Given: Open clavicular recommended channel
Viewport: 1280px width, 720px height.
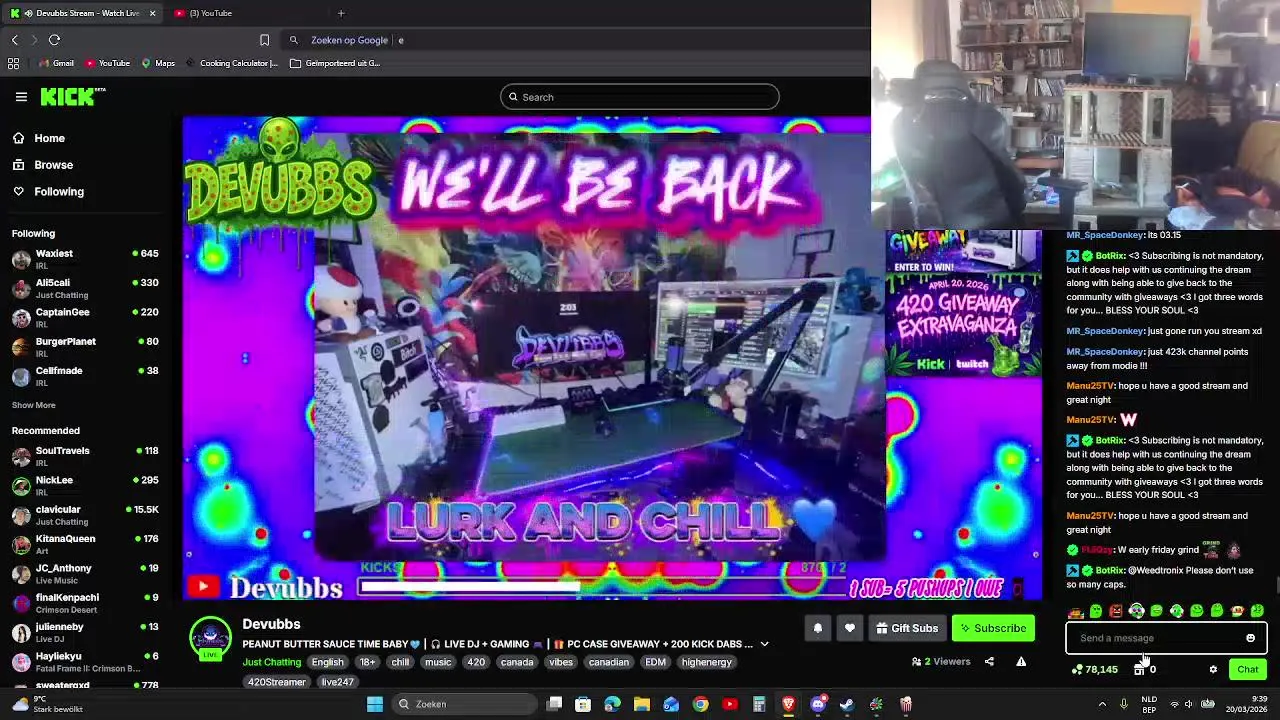Looking at the screenshot, I should point(86,515).
